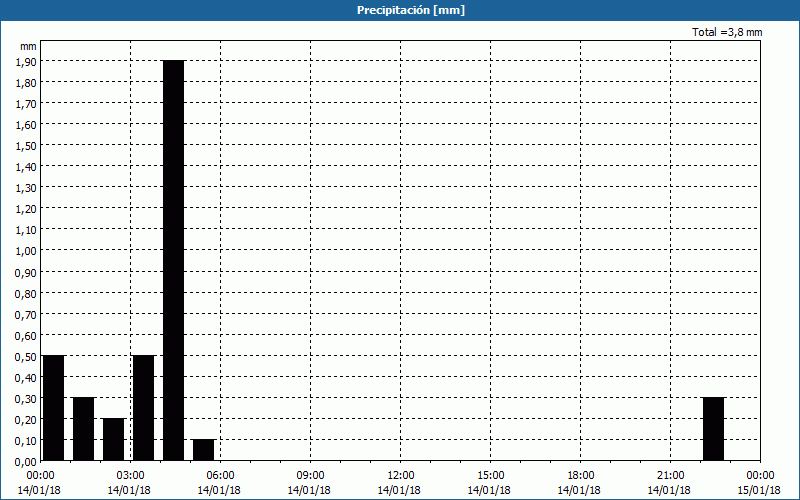Click the Precipitación [mm] chart title
The image size is (800, 500).
(x=411, y=10)
